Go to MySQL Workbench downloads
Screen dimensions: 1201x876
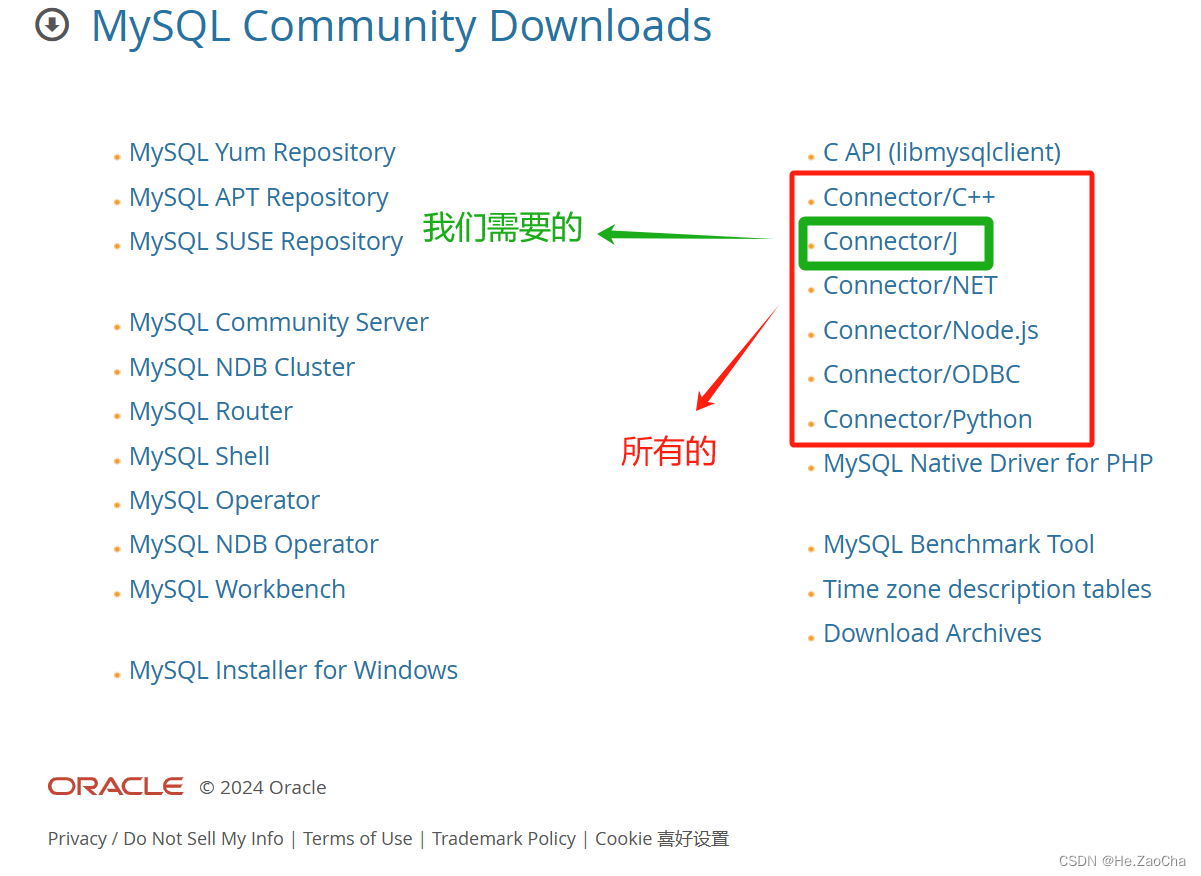tap(238, 590)
